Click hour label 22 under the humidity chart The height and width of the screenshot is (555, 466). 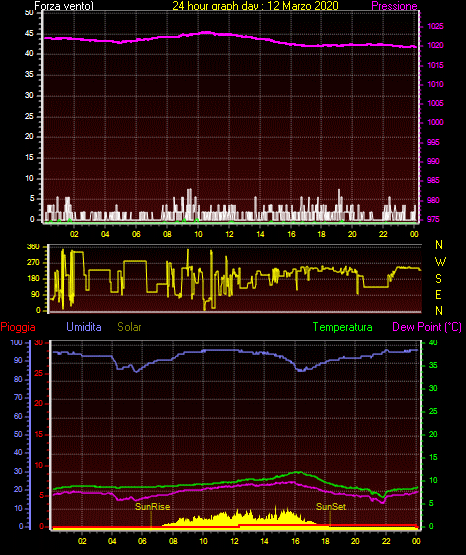coord(386,541)
